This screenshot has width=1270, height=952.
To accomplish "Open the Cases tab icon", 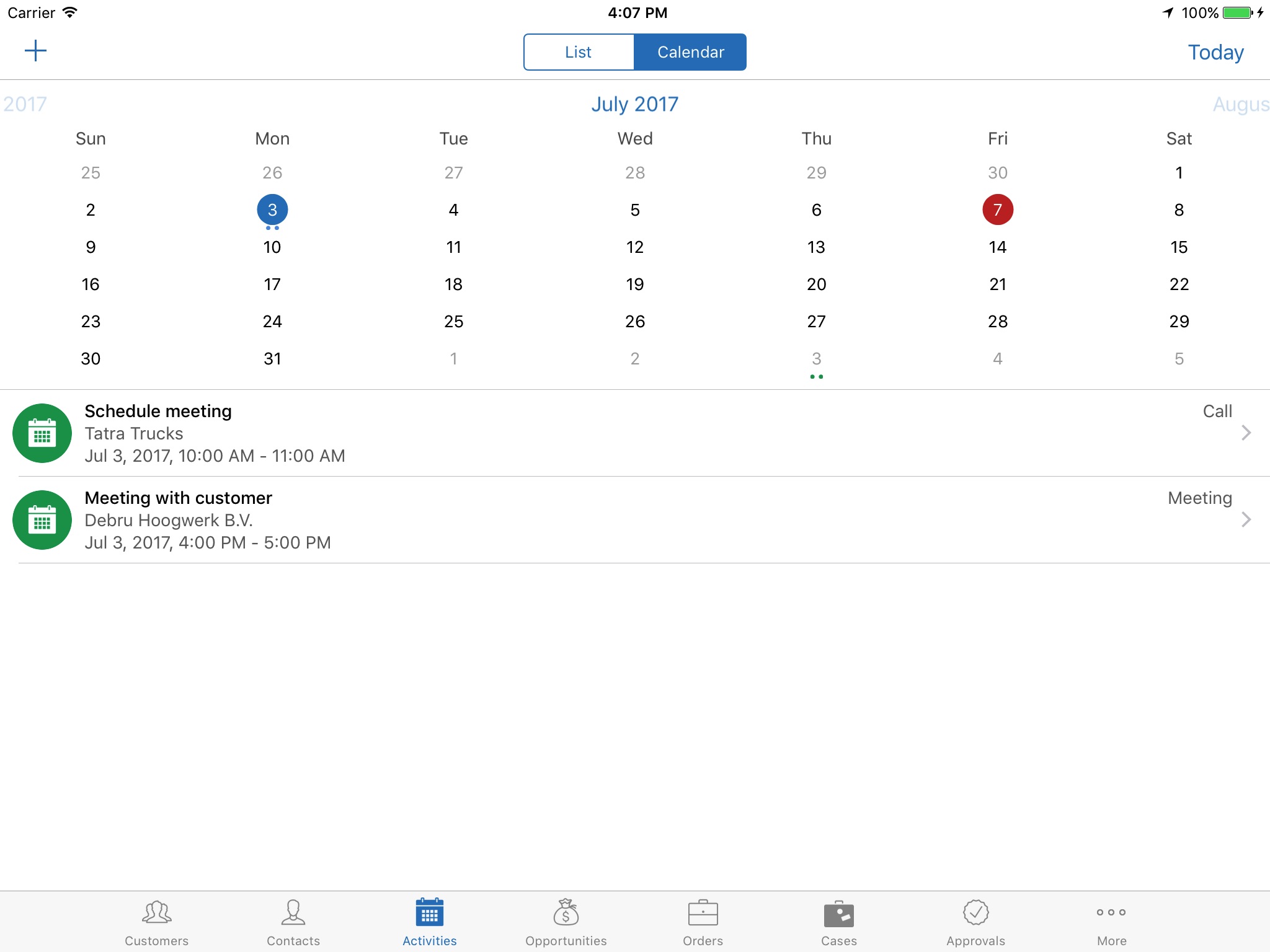I will pos(839,914).
